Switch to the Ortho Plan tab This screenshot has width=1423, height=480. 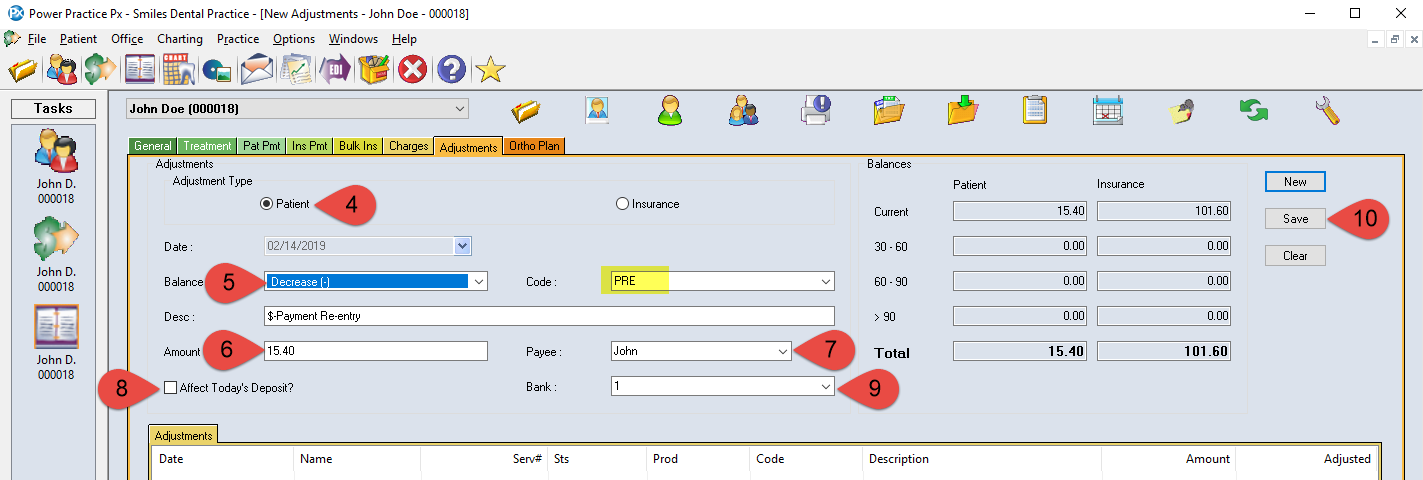point(534,146)
